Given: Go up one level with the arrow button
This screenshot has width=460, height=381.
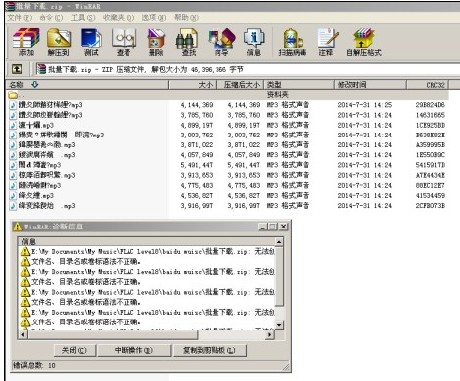Looking at the screenshot, I should [17, 69].
